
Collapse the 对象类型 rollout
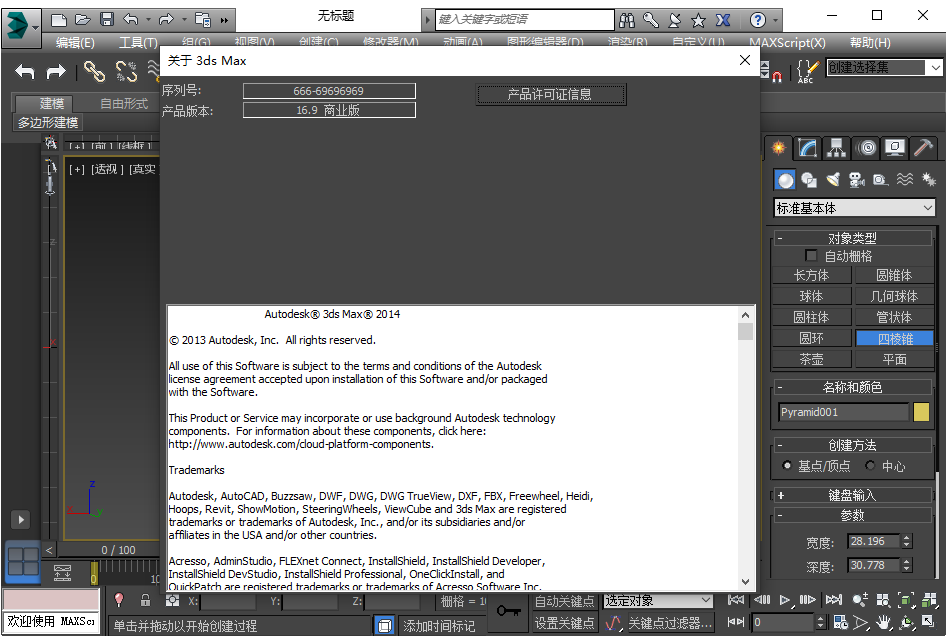852,238
